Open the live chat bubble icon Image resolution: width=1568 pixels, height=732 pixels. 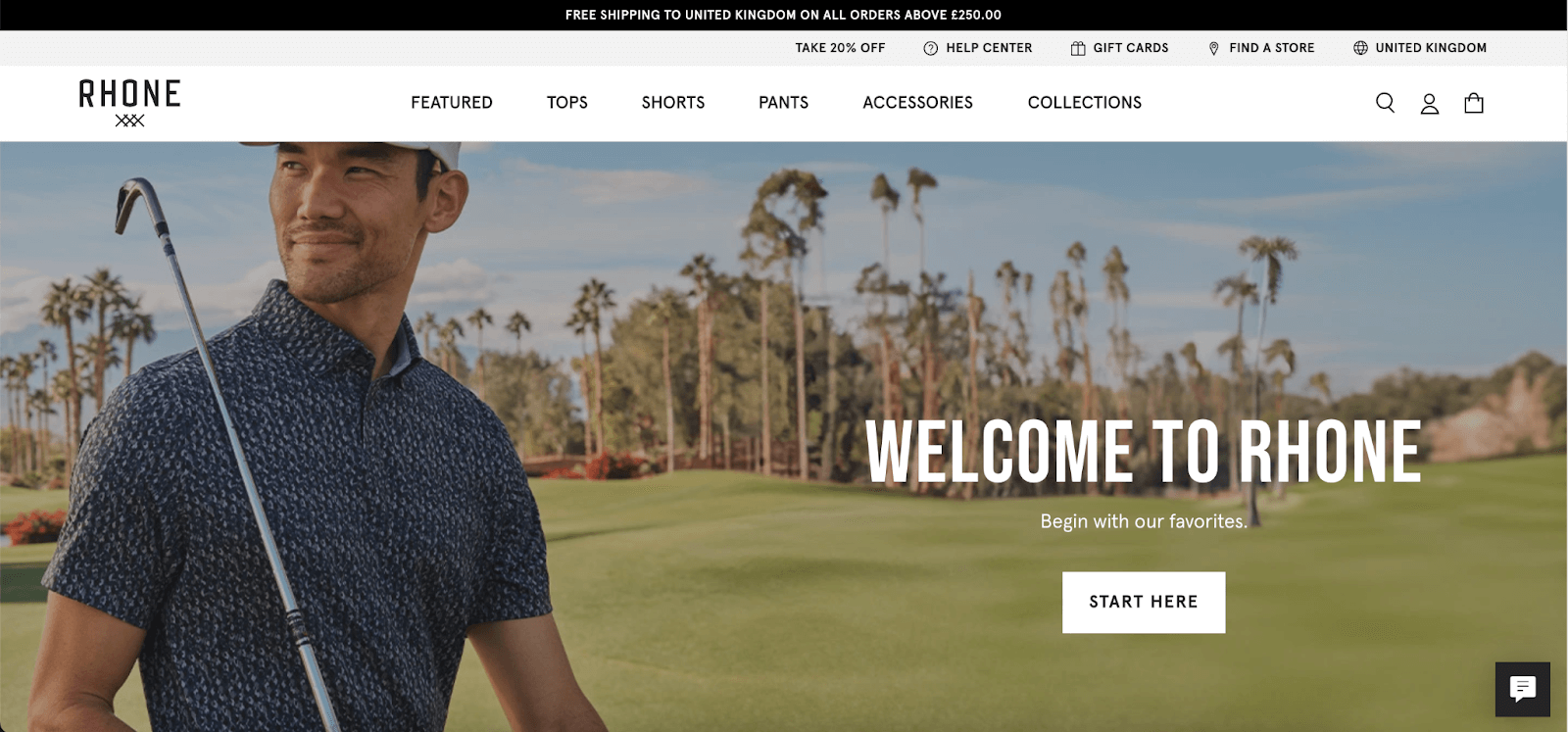click(1523, 689)
